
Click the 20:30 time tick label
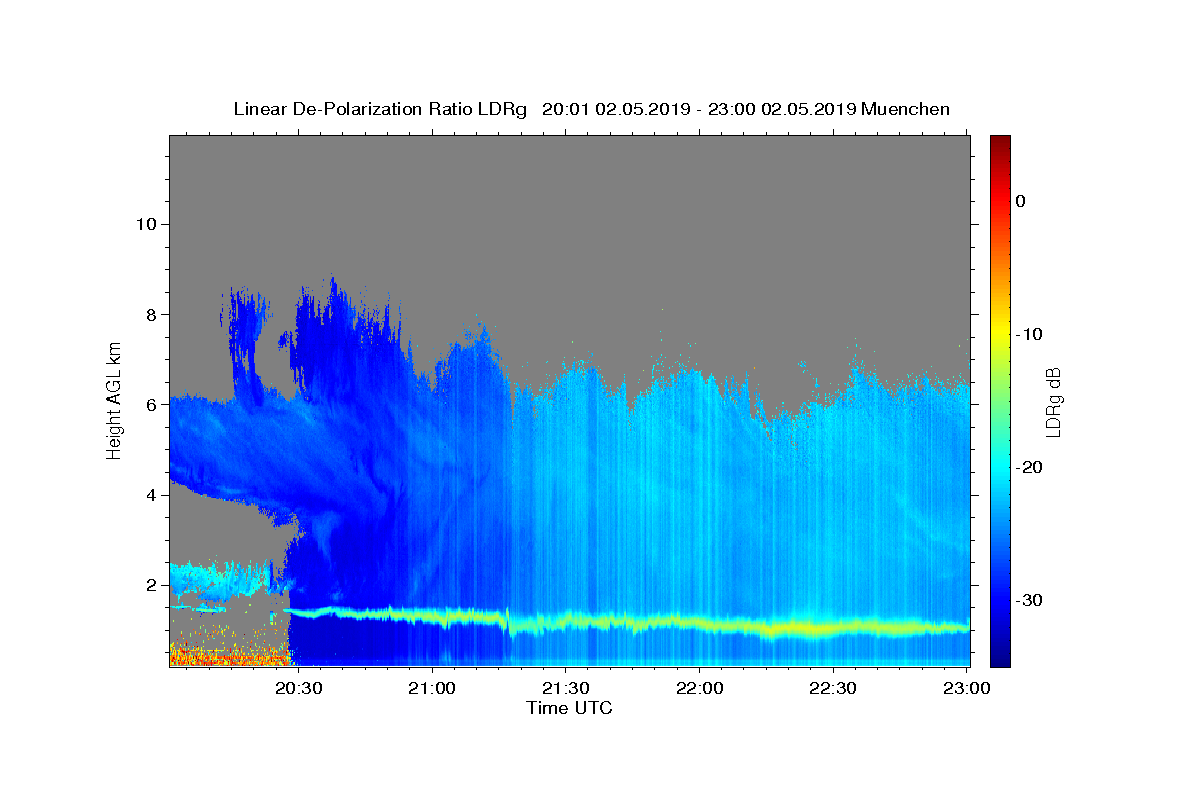tap(298, 688)
